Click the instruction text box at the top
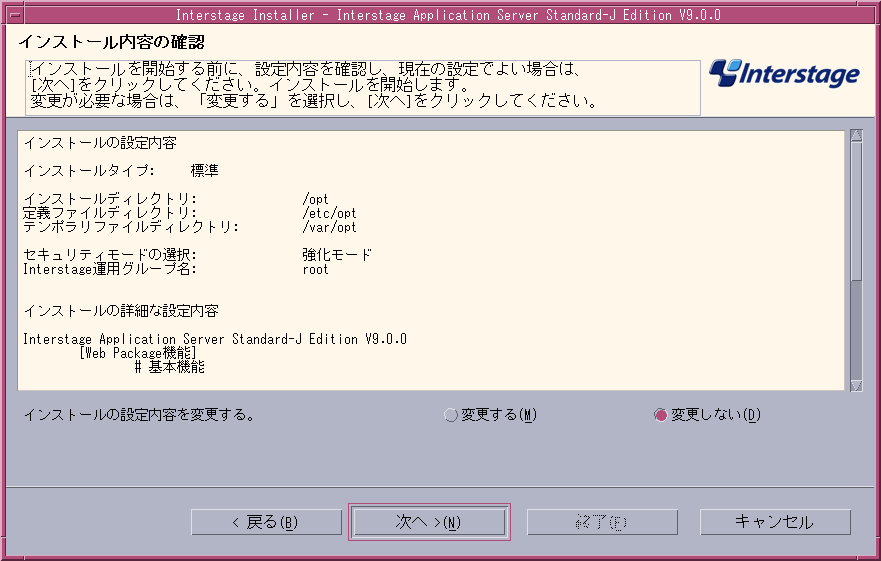The width and height of the screenshot is (881, 561). 363,87
